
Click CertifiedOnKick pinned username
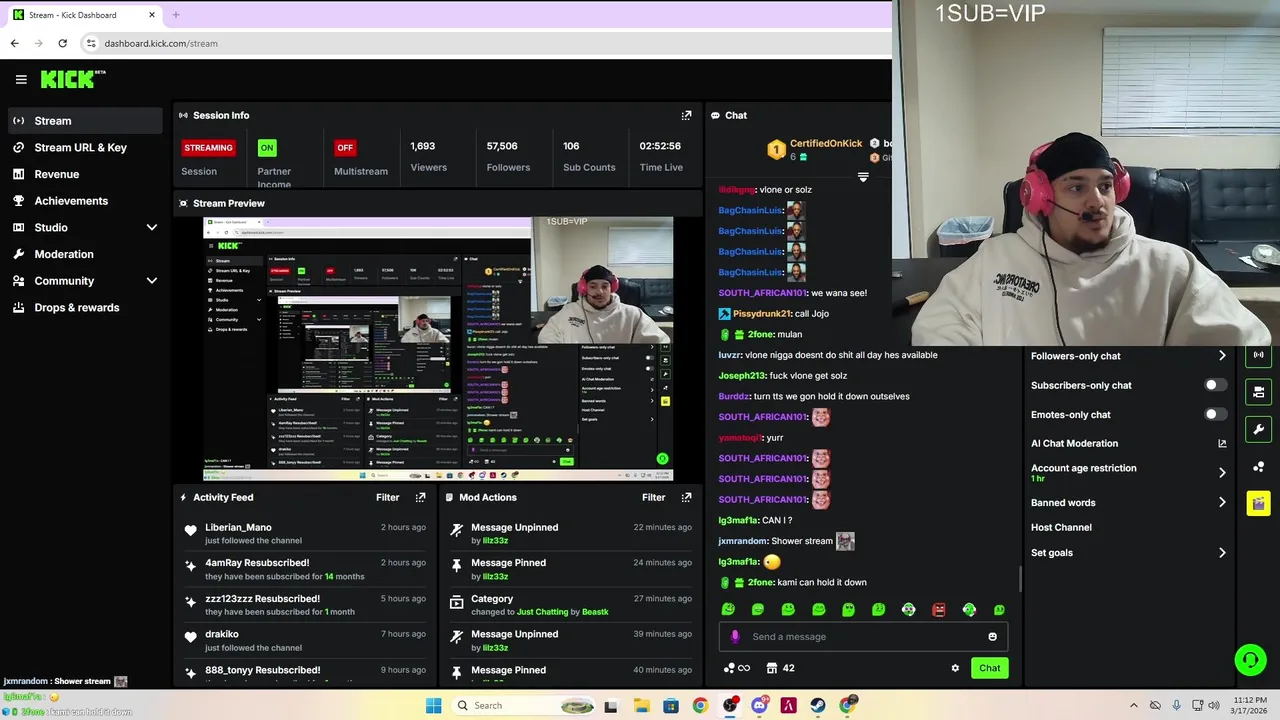pos(826,143)
